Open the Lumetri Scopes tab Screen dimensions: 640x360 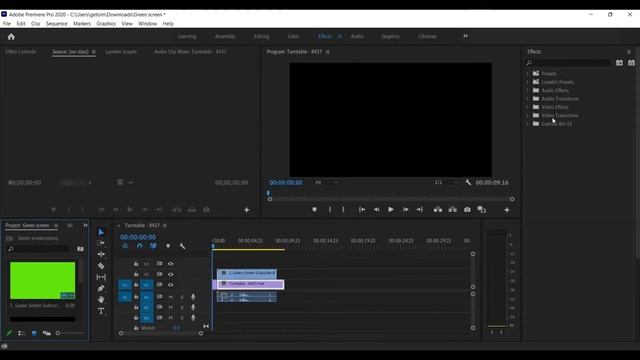point(121,52)
